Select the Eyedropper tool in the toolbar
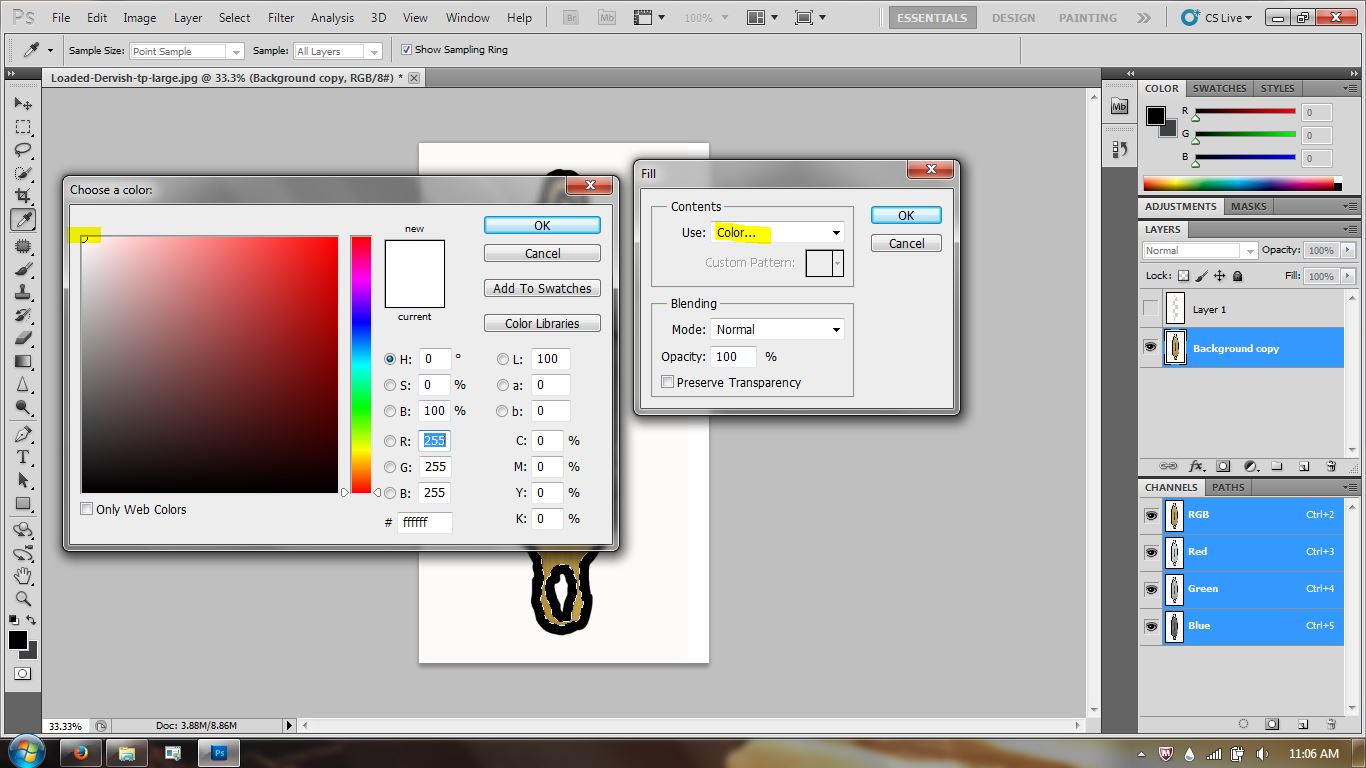The width and height of the screenshot is (1366, 768). pos(23,219)
